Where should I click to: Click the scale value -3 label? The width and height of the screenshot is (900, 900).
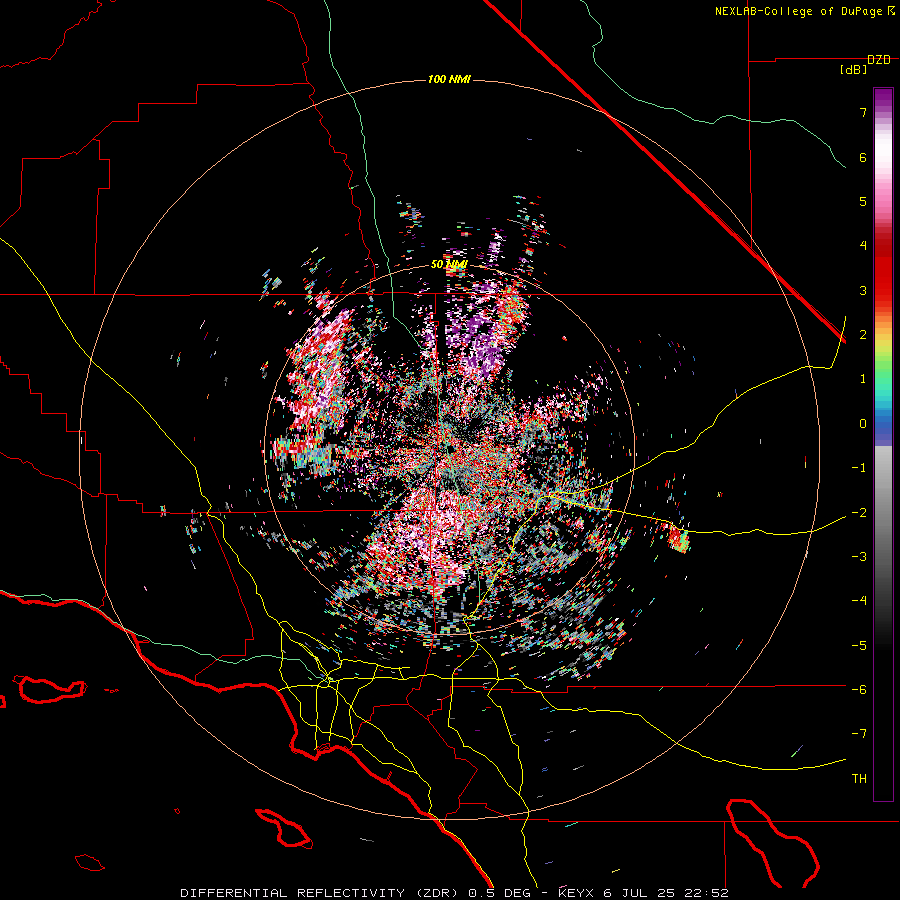coord(859,556)
